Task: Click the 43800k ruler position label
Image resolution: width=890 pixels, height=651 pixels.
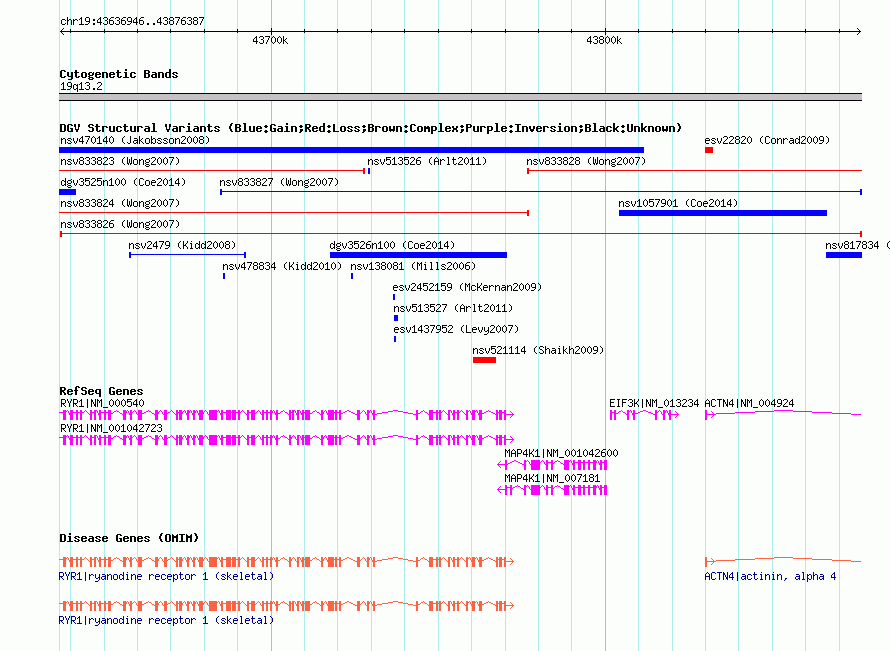Action: 604,41
